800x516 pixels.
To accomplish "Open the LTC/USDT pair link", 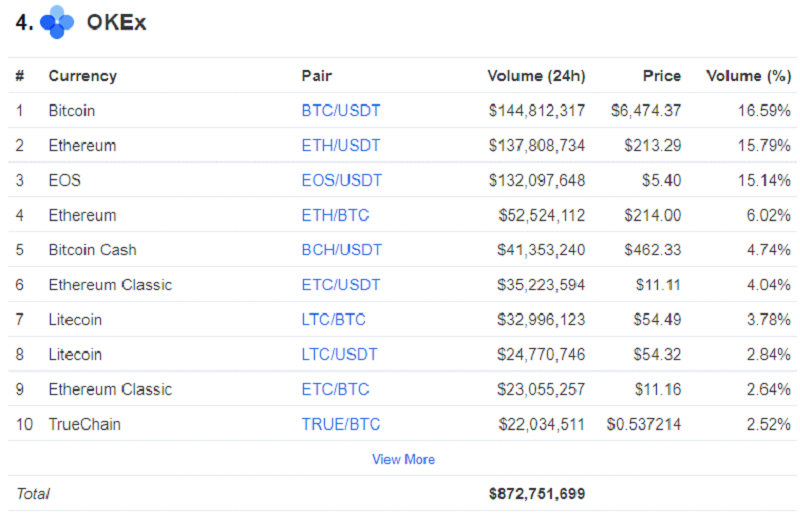I will click(339, 354).
